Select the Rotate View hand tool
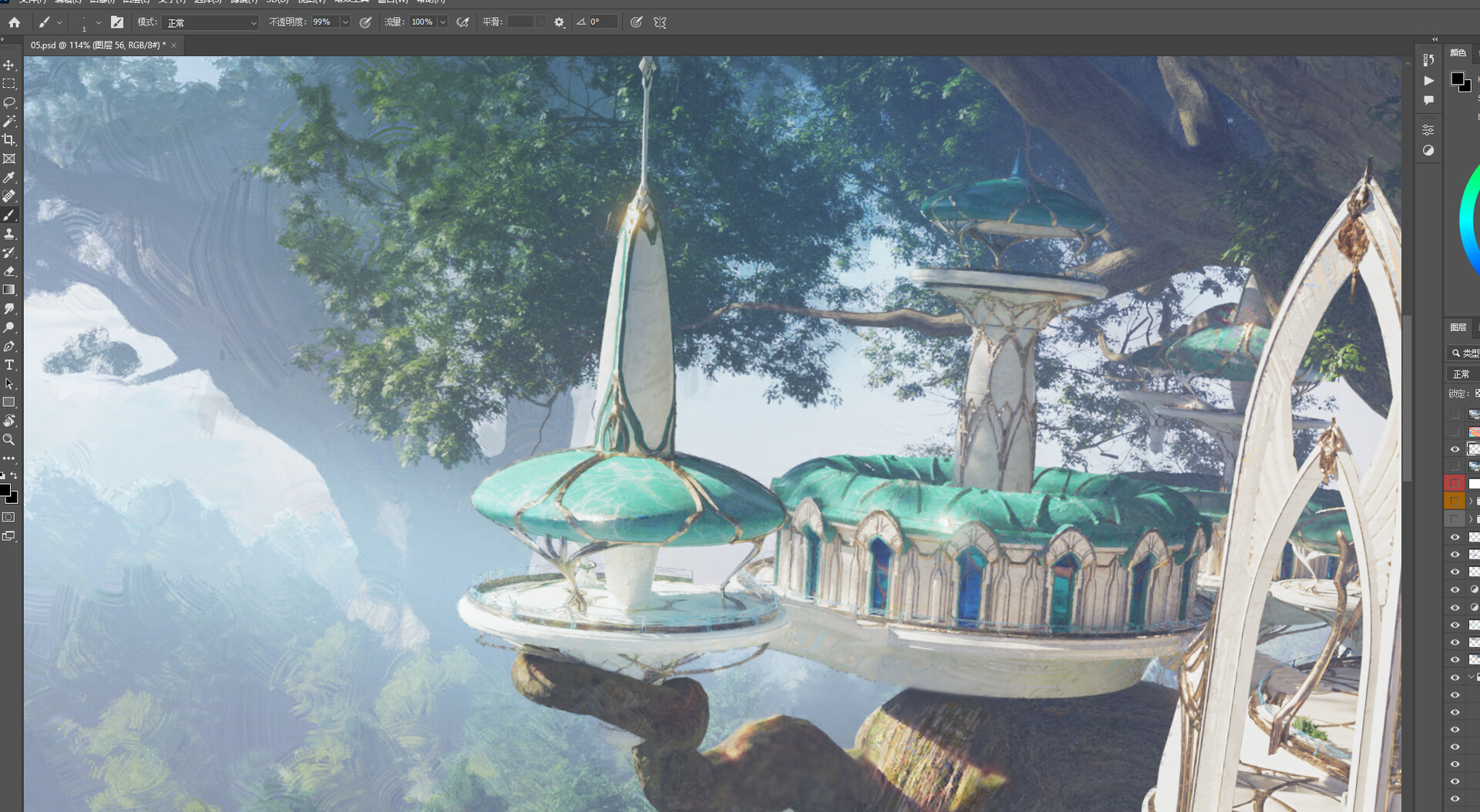The width and height of the screenshot is (1480, 812). 9,421
